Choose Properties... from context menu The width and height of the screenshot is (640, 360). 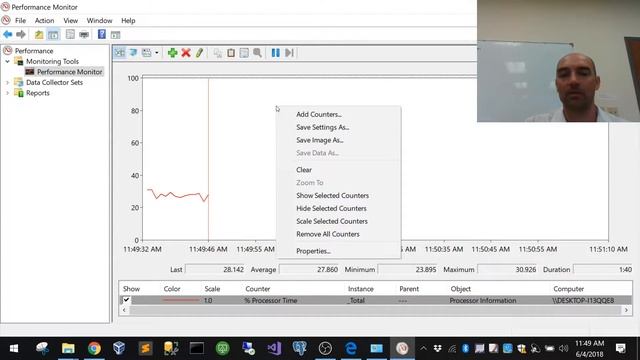pyautogui.click(x=313, y=251)
